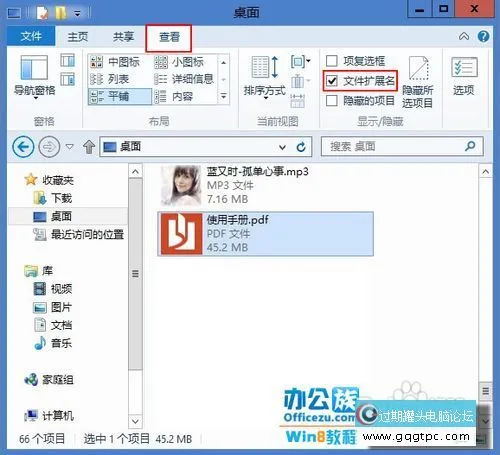Viewport: 500px width, 455px height.
Task: Click the PDF file red icon
Action: 182,234
